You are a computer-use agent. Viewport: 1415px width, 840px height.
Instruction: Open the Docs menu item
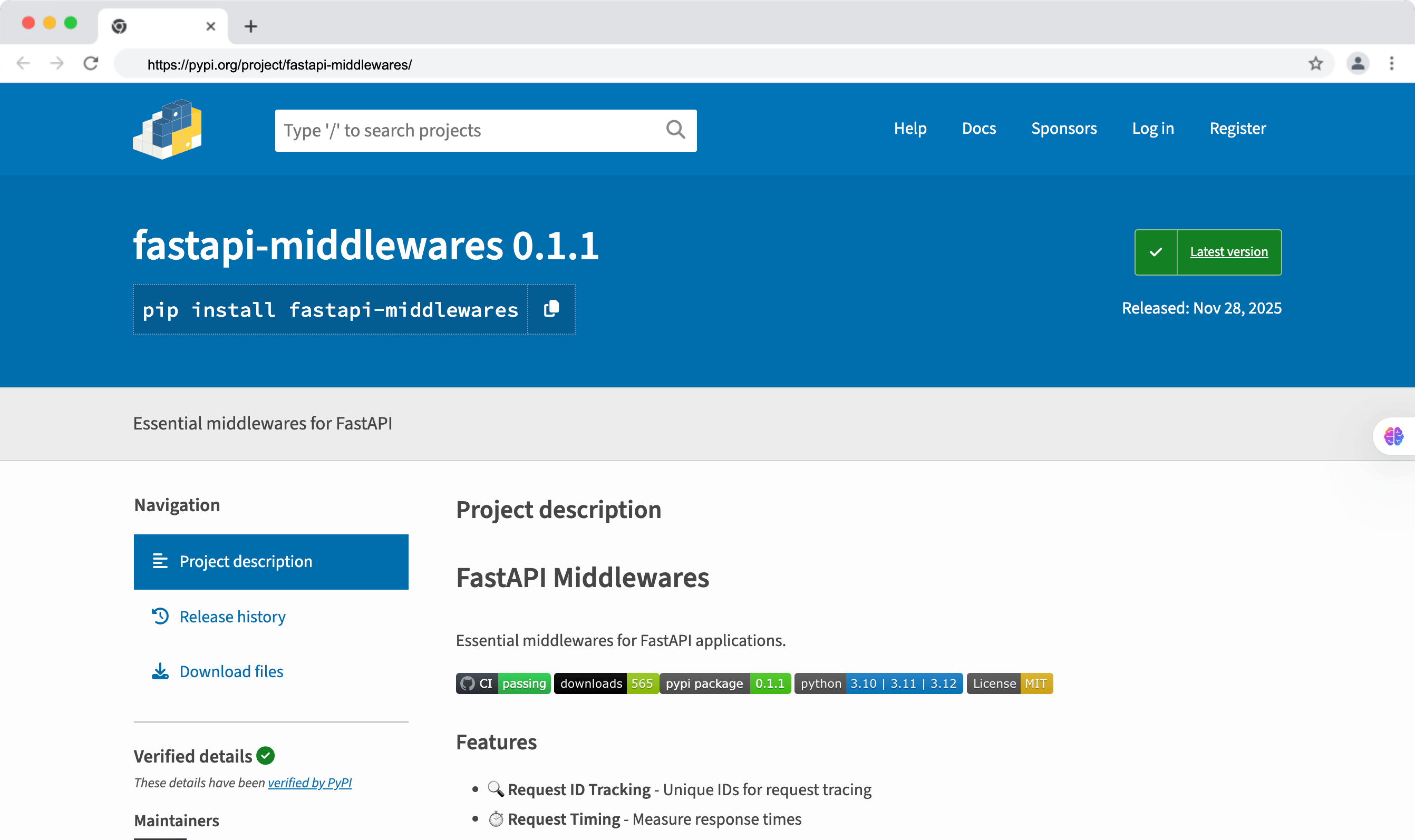pos(979,129)
